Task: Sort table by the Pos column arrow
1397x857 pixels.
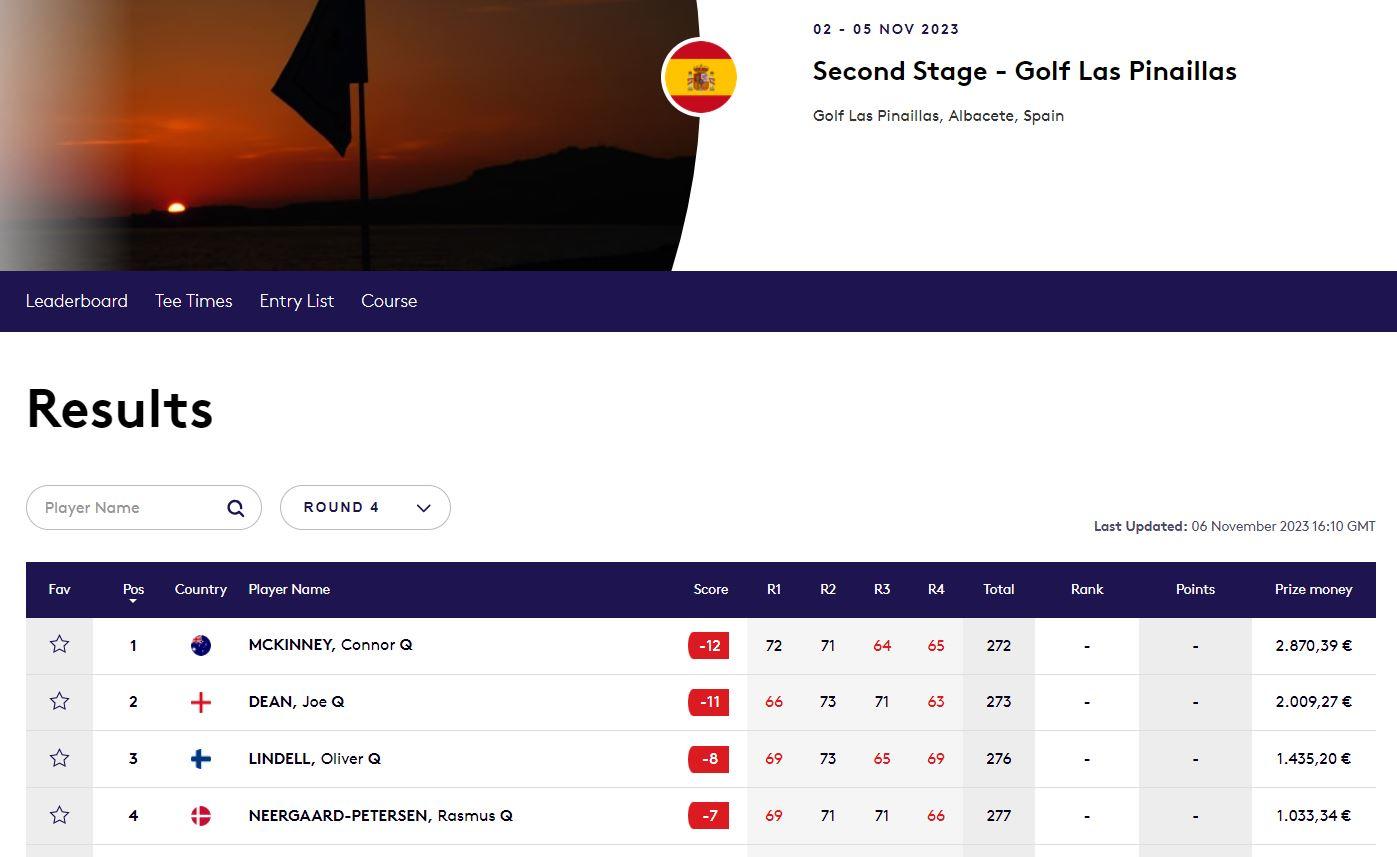Action: pyautogui.click(x=133, y=601)
